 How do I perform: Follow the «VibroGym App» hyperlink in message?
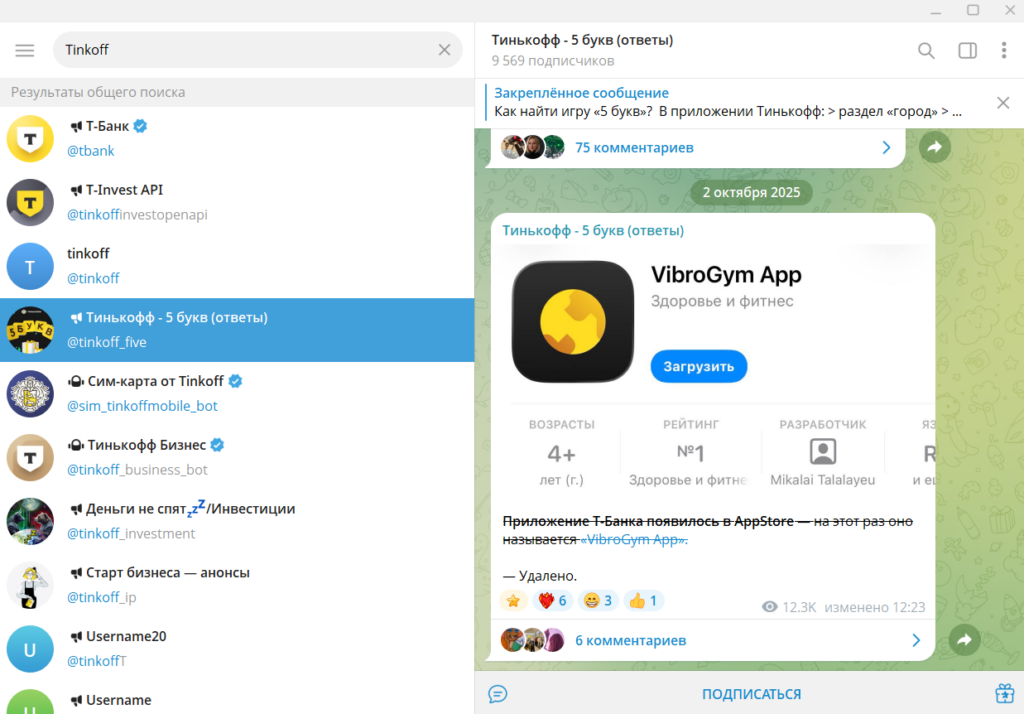pyautogui.click(x=634, y=540)
